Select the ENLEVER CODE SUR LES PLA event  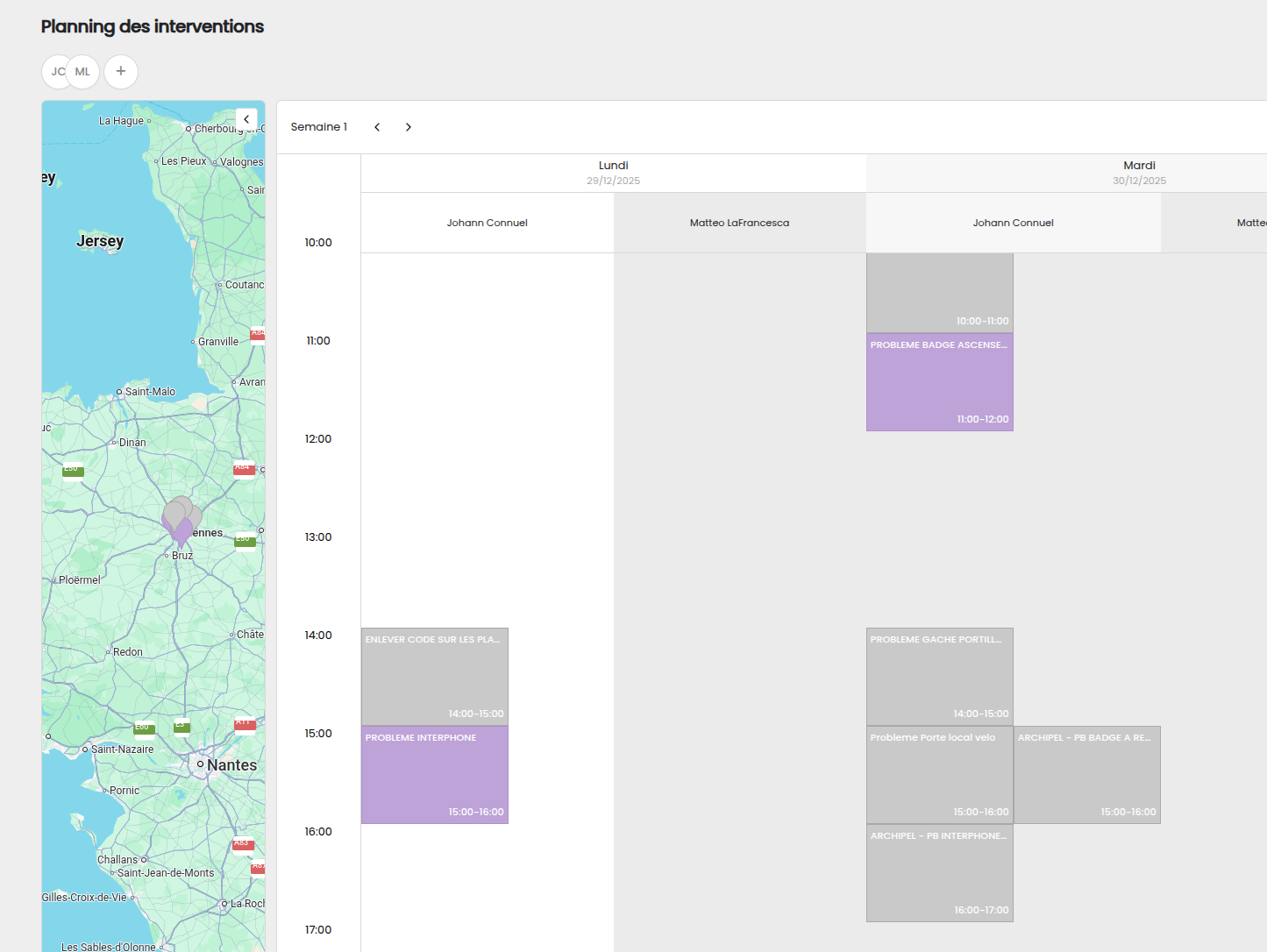[434, 676]
